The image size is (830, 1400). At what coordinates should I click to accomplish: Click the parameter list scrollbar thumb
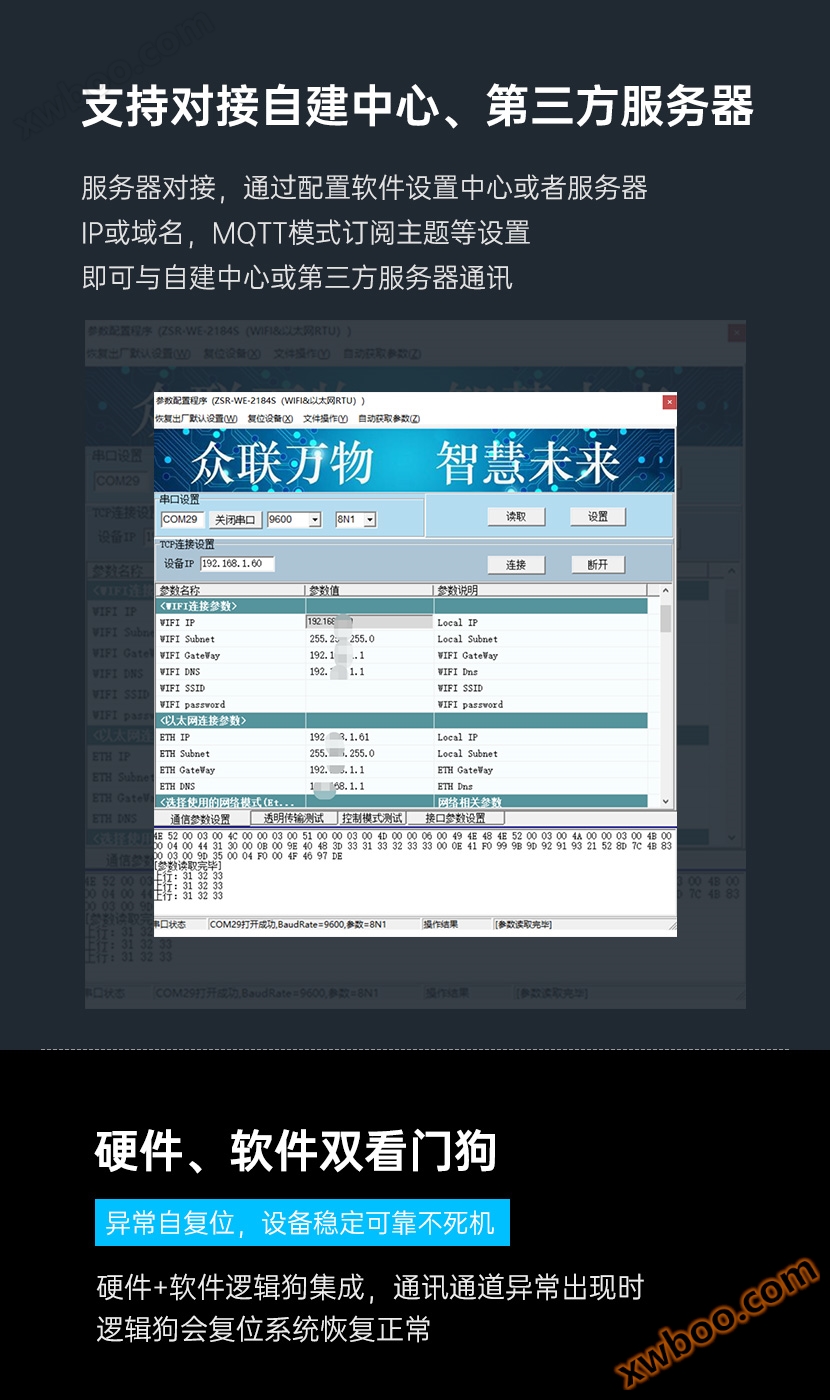pyautogui.click(x=665, y=617)
